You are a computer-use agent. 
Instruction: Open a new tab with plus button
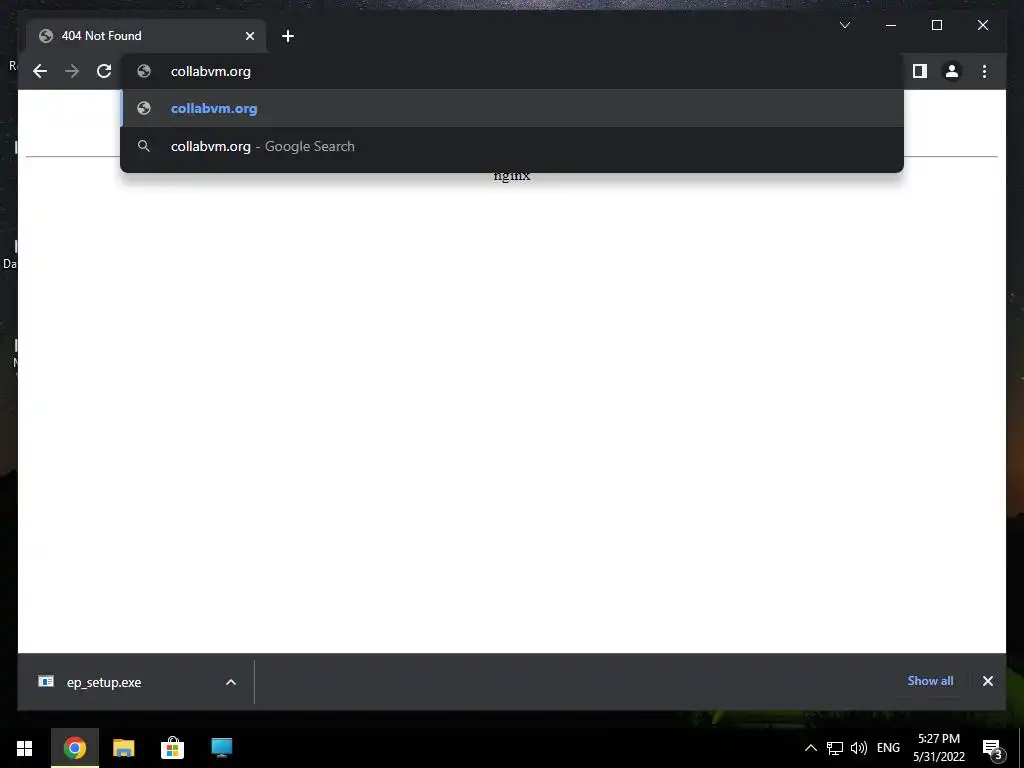pyautogui.click(x=287, y=36)
